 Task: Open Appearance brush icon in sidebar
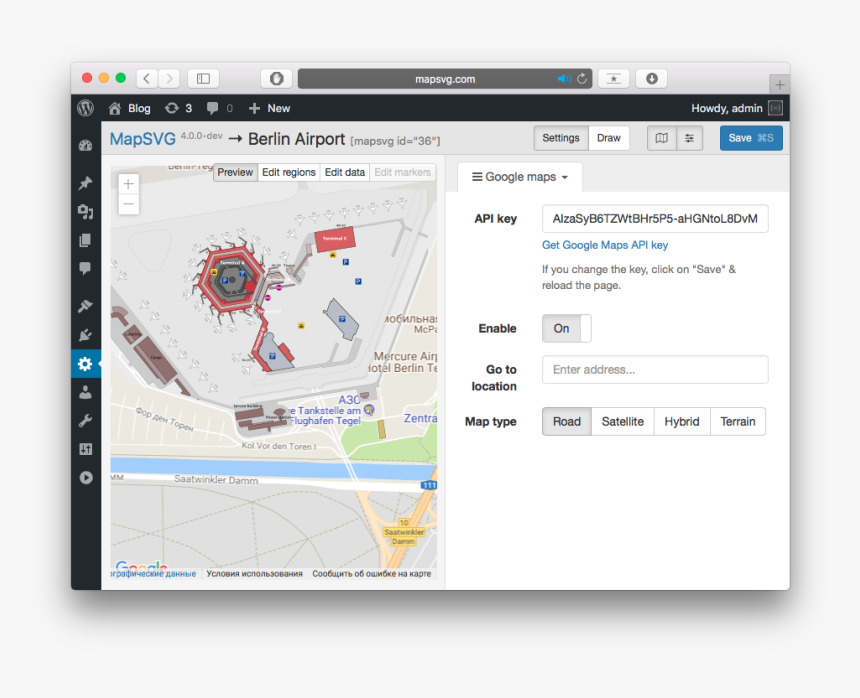tap(86, 305)
